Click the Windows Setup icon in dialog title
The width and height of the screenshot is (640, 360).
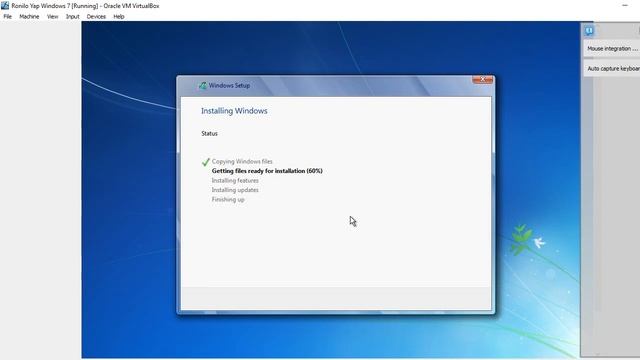pyautogui.click(x=202, y=85)
